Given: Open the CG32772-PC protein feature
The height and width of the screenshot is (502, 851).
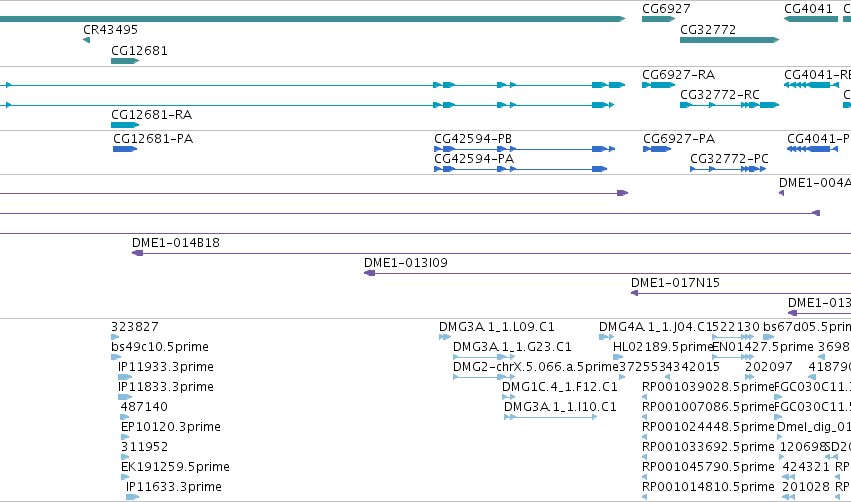Looking at the screenshot, I should pos(728,169).
